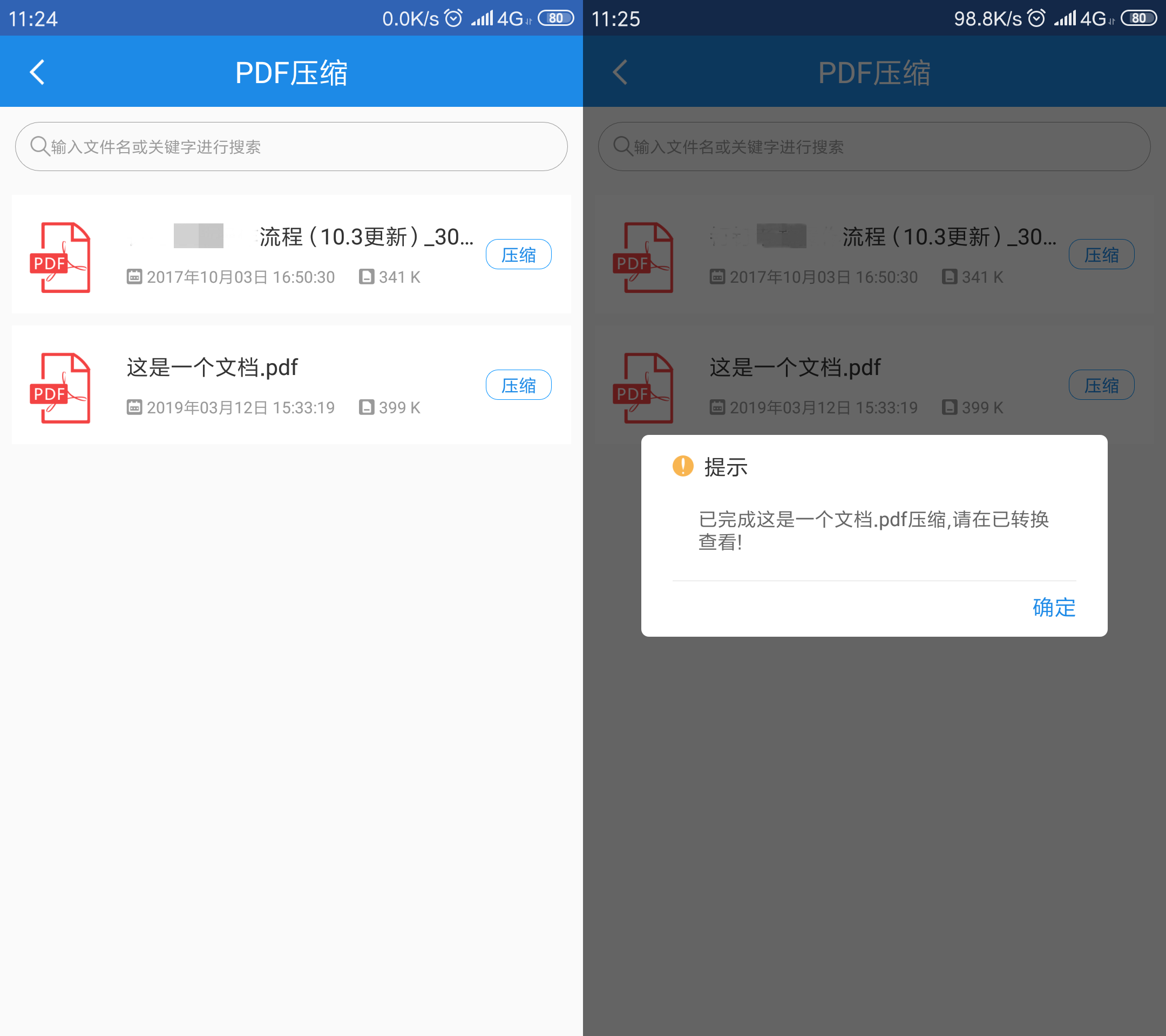Tap the dimmed back arrow in right screen
This screenshot has height=1036, width=1166.
click(620, 72)
